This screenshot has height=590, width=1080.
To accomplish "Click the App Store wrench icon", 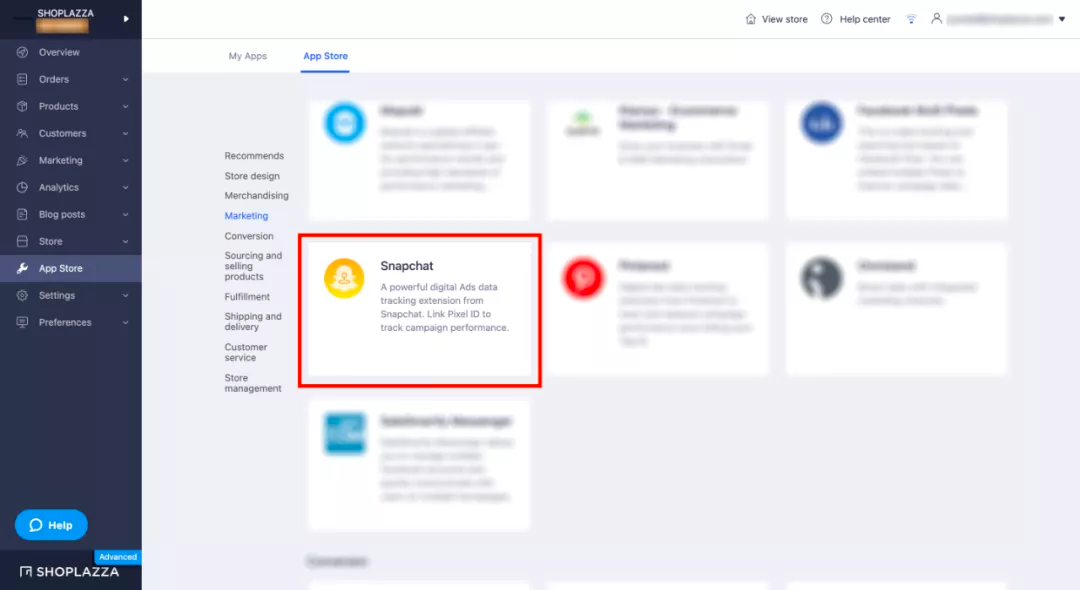I will (22, 268).
